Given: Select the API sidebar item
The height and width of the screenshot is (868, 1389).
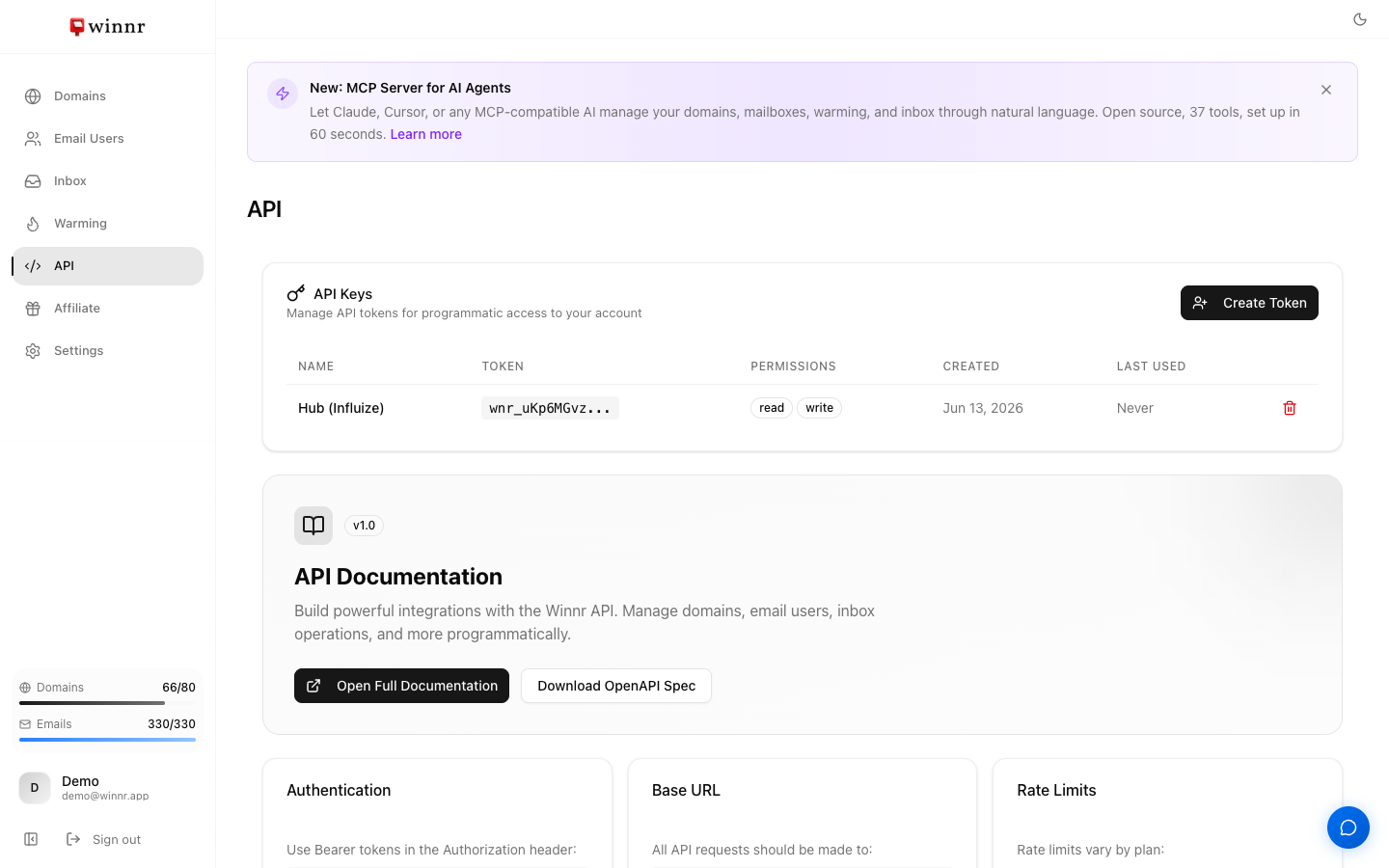Looking at the screenshot, I should (x=108, y=266).
